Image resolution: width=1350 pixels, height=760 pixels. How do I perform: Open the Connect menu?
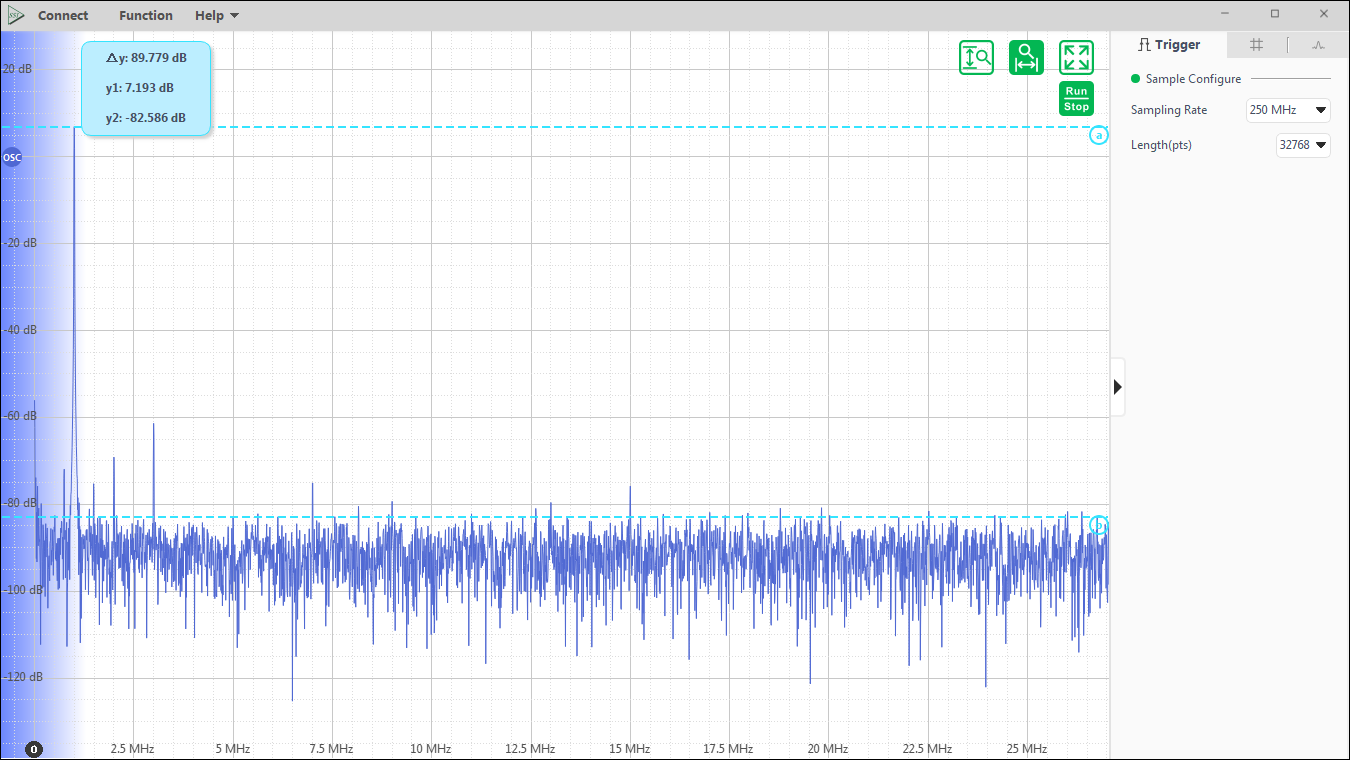tap(63, 15)
